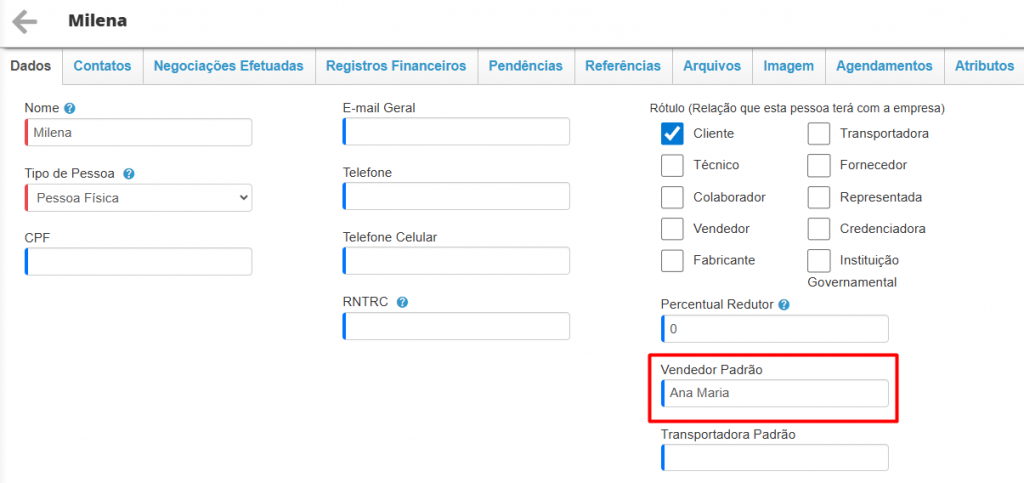Switch to the Contatos tab
1024x483 pixels.
(102, 66)
